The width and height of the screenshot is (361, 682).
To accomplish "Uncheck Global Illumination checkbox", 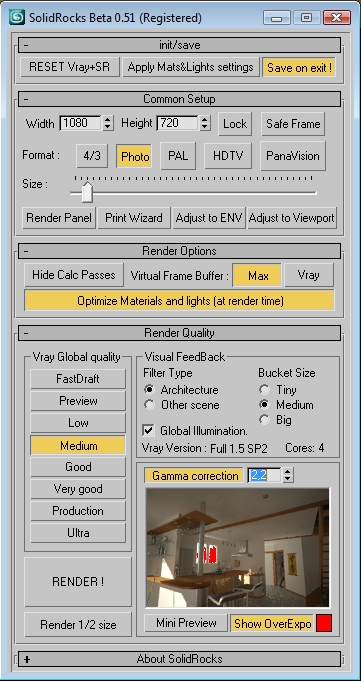I will coord(149,431).
